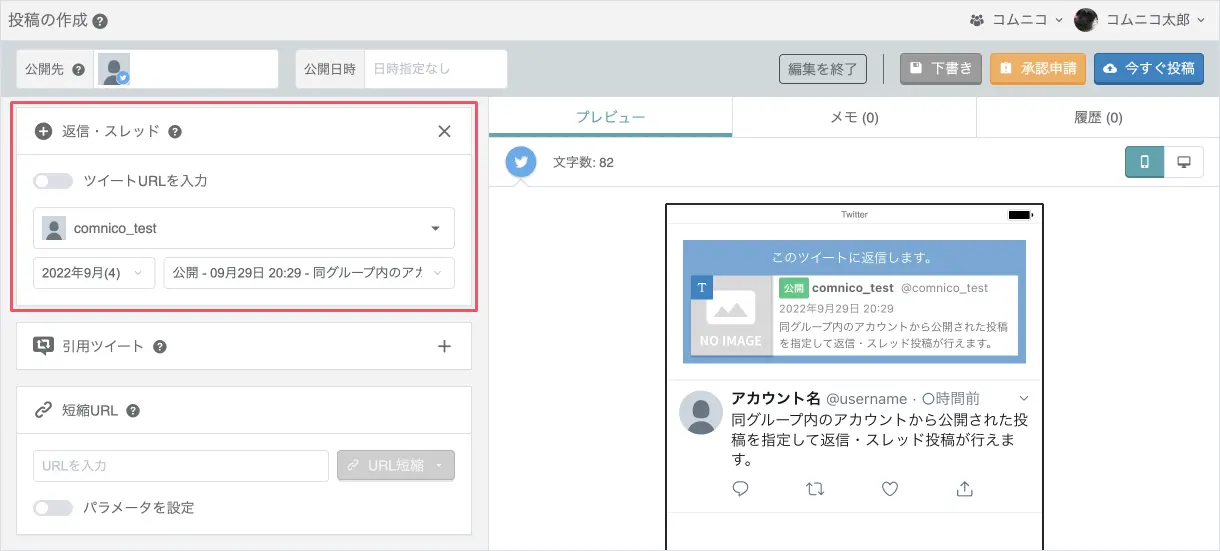This screenshot has width=1220, height=551.
Task: Open the URL短縮 button dropdown arrow
Action: coord(440,466)
